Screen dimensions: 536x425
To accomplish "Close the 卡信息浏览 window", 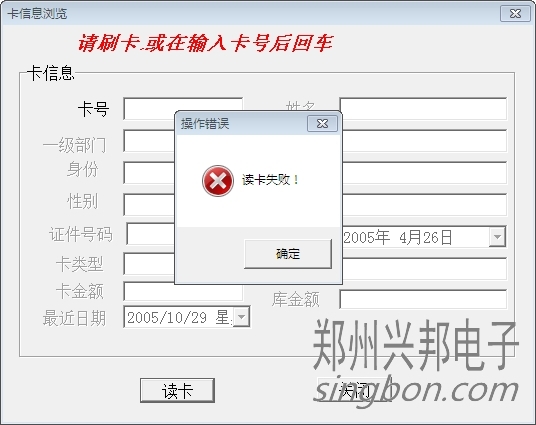I will (x=515, y=13).
